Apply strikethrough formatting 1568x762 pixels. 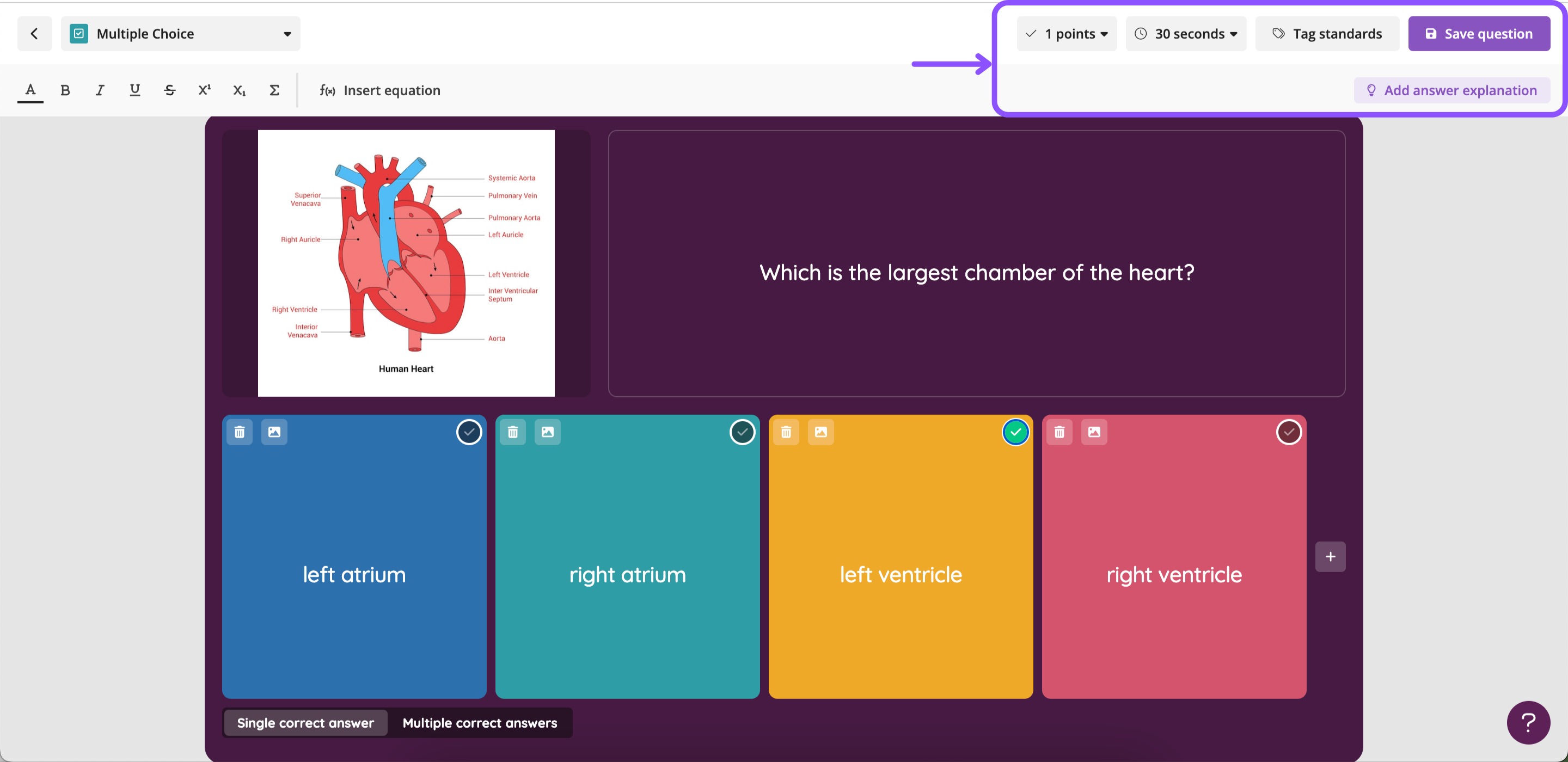click(x=170, y=90)
